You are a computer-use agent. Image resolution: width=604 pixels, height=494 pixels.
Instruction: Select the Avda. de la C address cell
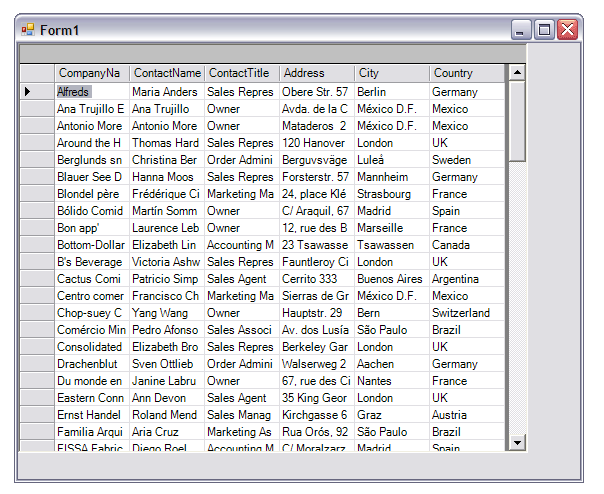pyautogui.click(x=317, y=109)
